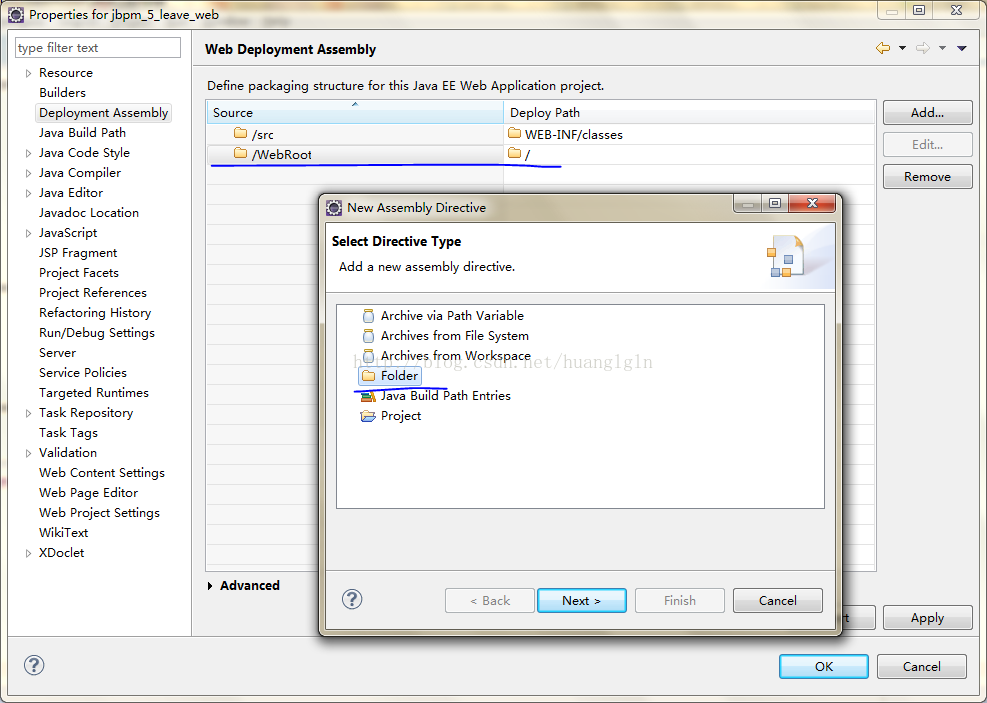The width and height of the screenshot is (987, 703).
Task: Expand the Java Compiler node
Action: (x=28, y=173)
